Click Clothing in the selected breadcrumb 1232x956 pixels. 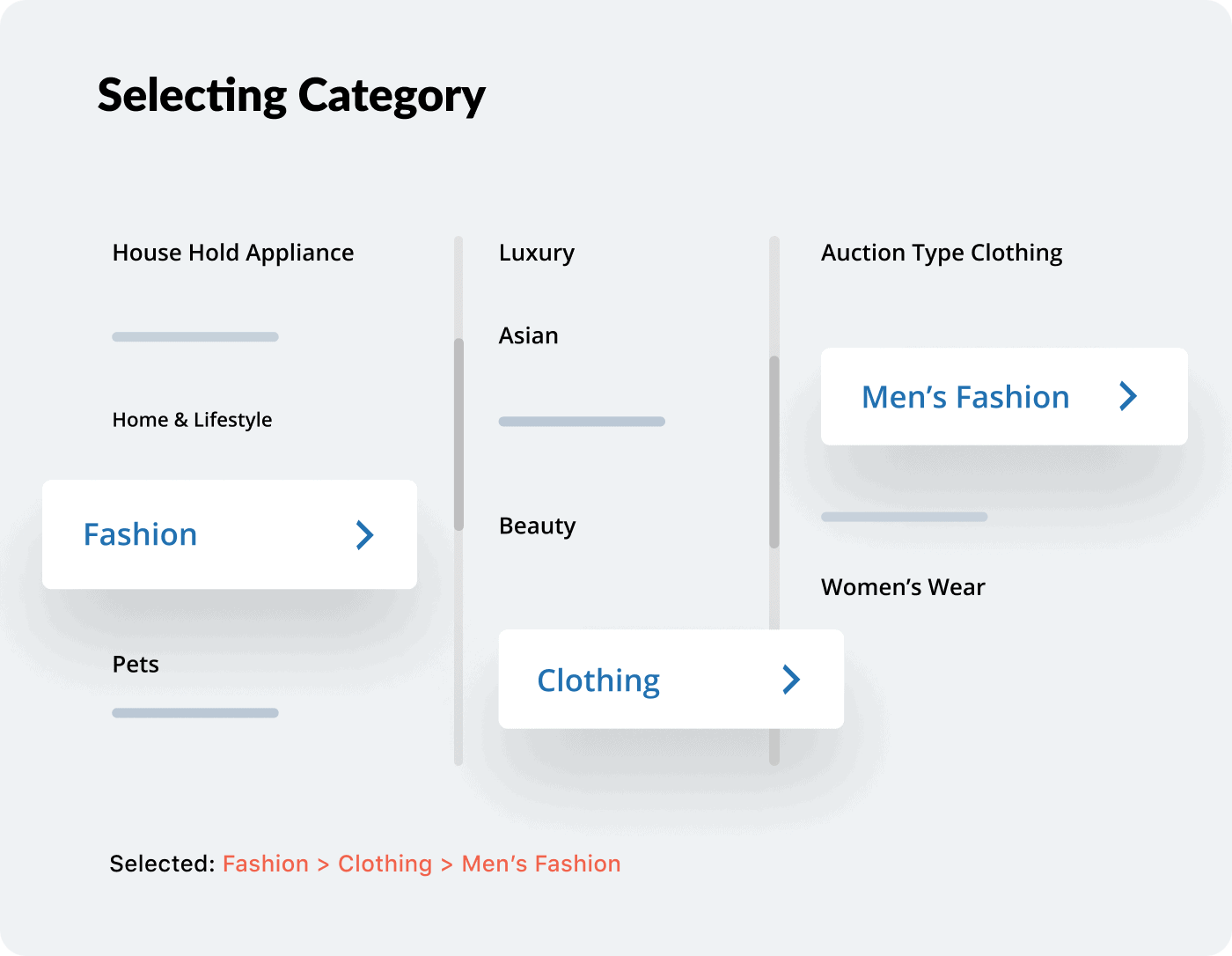[385, 864]
